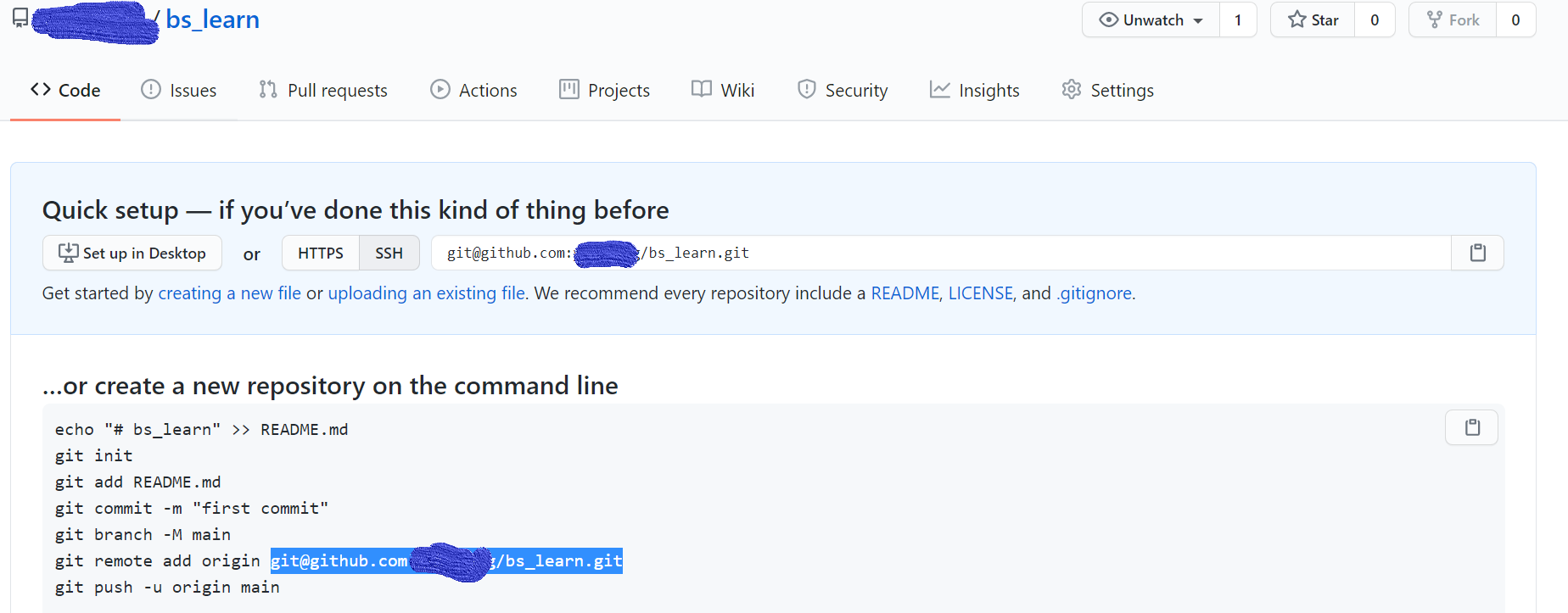This screenshot has width=1568, height=613.
Task: Star the repository via Star button
Action: point(1313,20)
